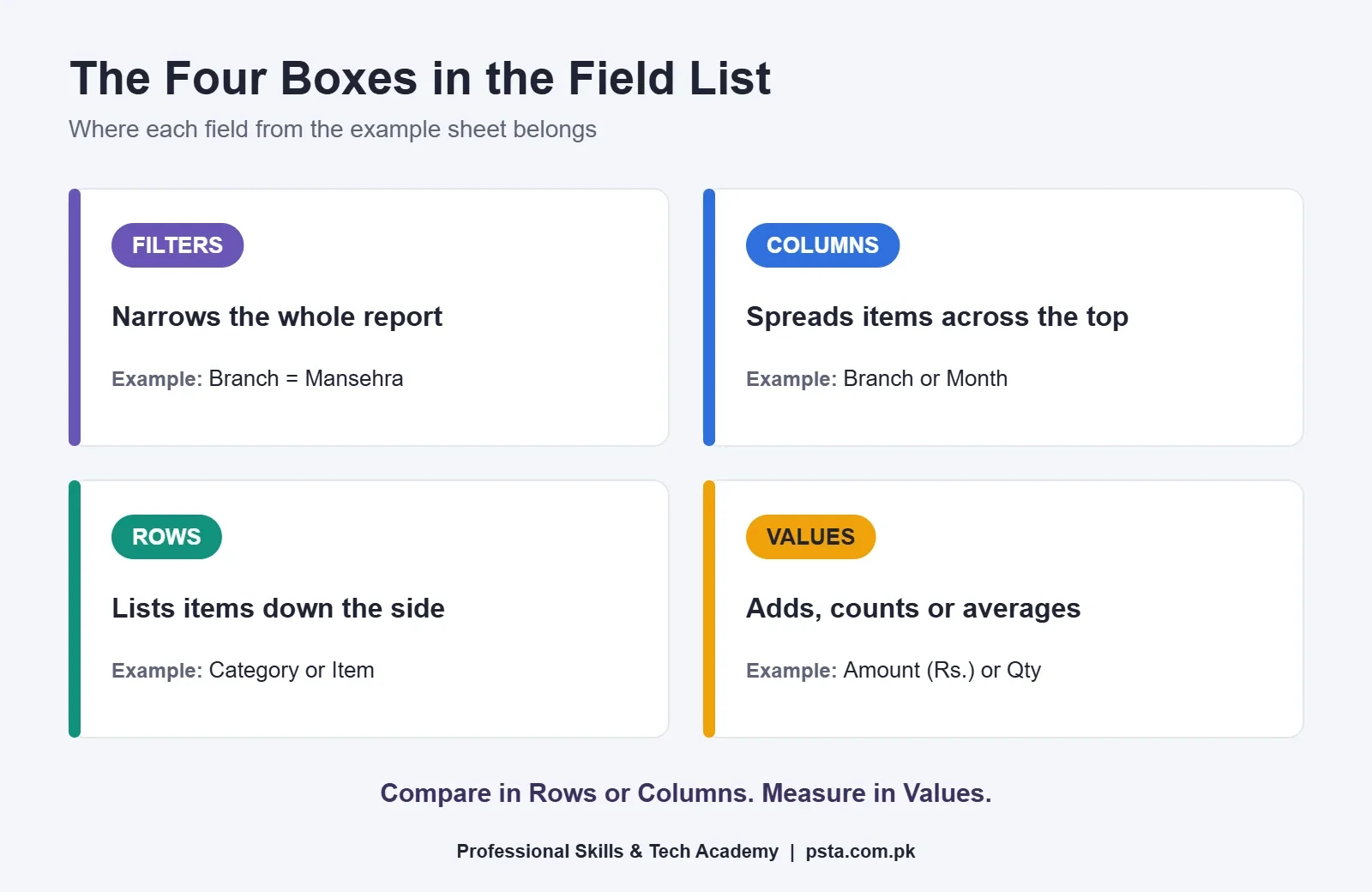Click the example text 'Branch = Mansehra'

pyautogui.click(x=306, y=378)
